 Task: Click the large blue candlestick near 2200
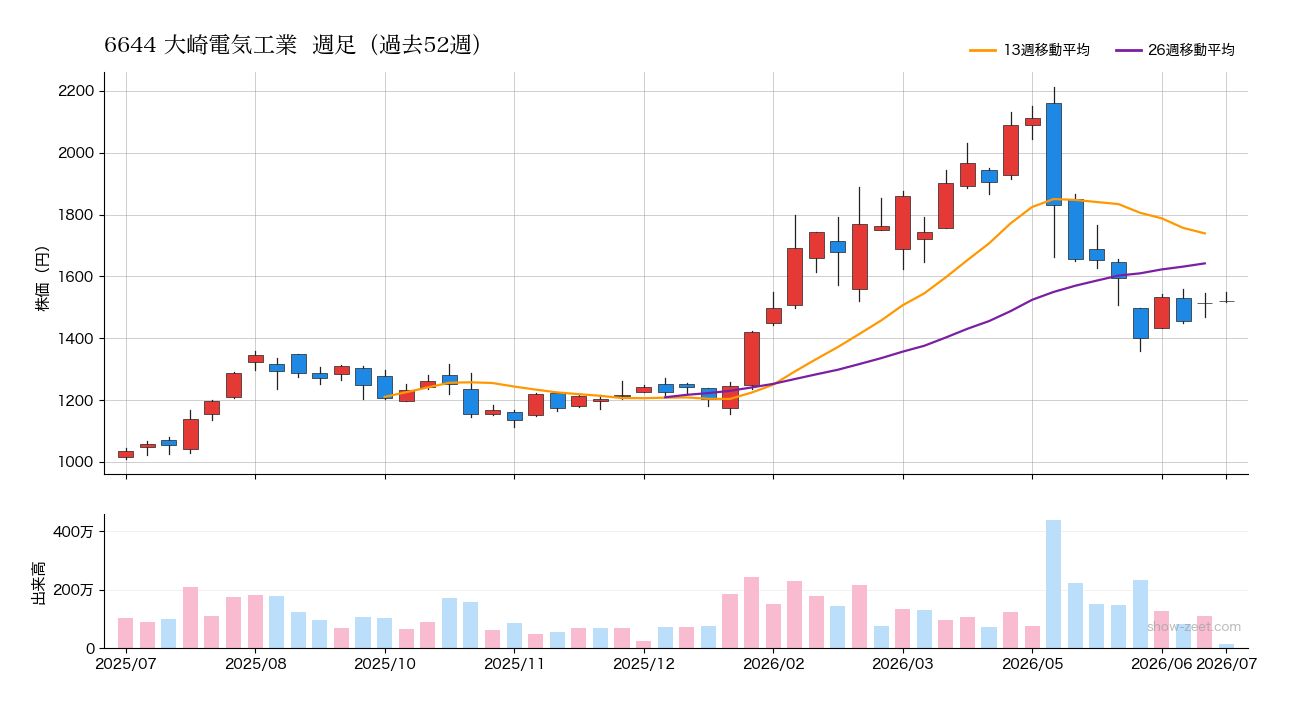point(1053,154)
